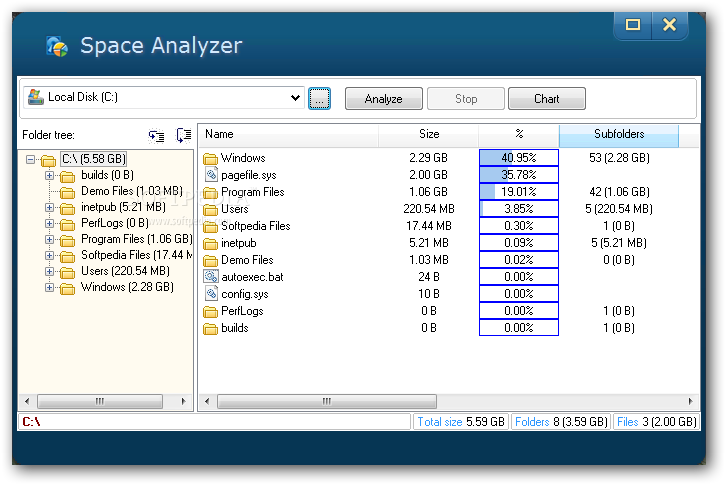Sort by the Name column header
726x485 pixels.
[289, 135]
